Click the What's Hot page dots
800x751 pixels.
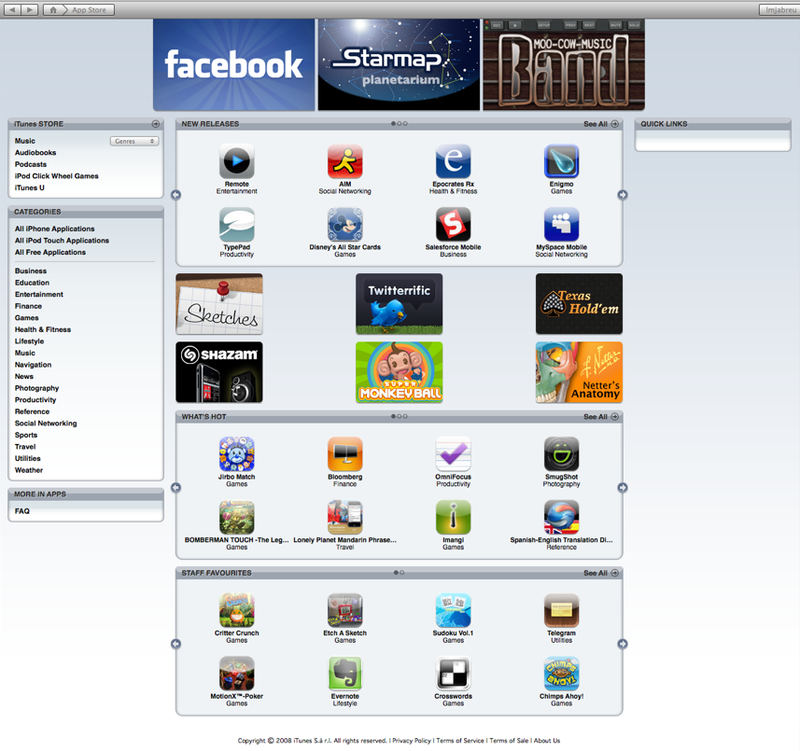pyautogui.click(x=399, y=416)
